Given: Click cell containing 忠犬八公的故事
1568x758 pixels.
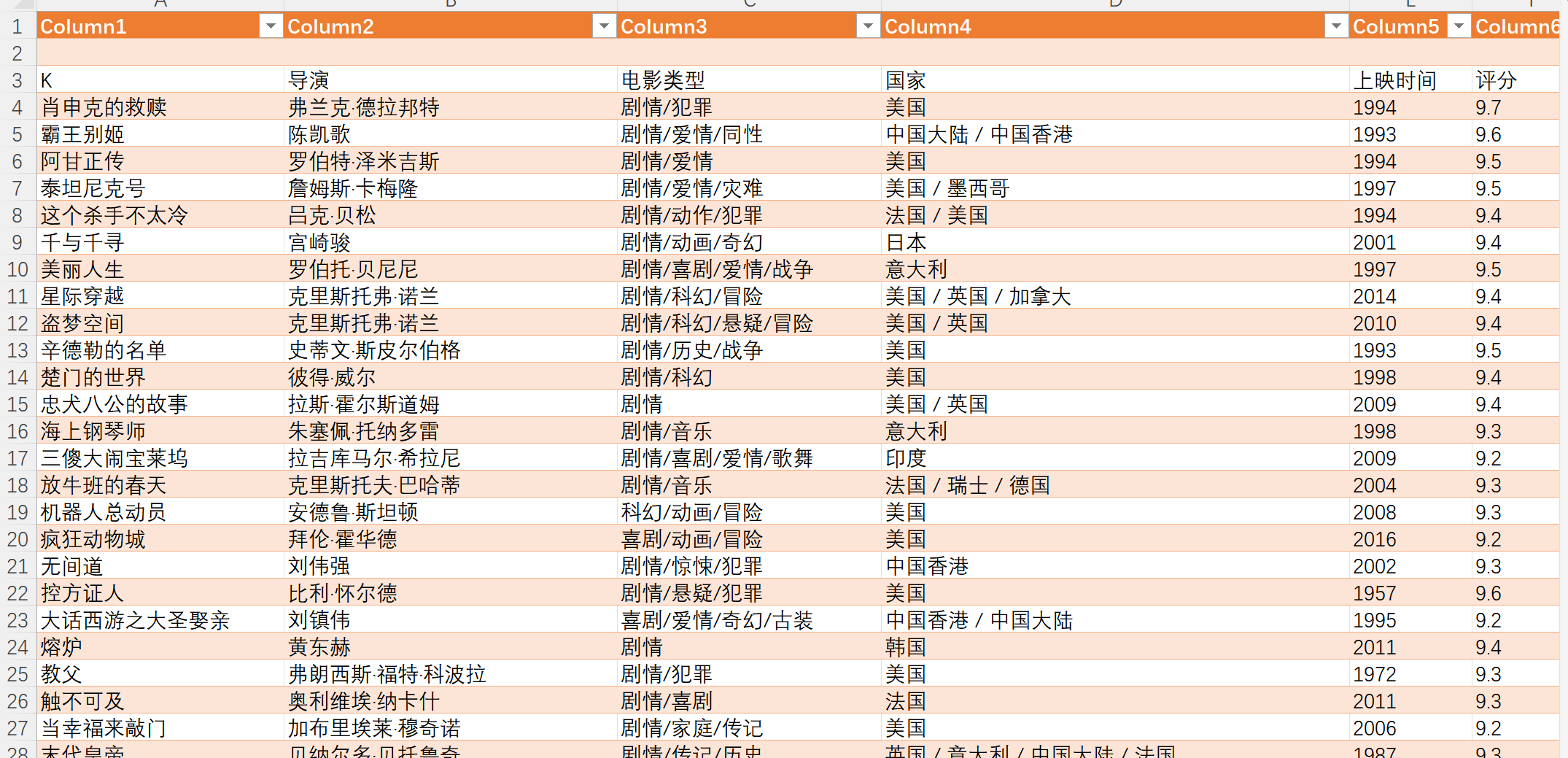Looking at the screenshot, I should coord(160,404).
